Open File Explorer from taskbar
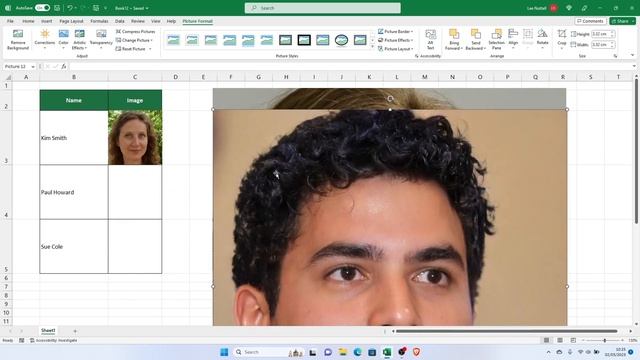This screenshot has height=360, width=640. click(x=343, y=352)
